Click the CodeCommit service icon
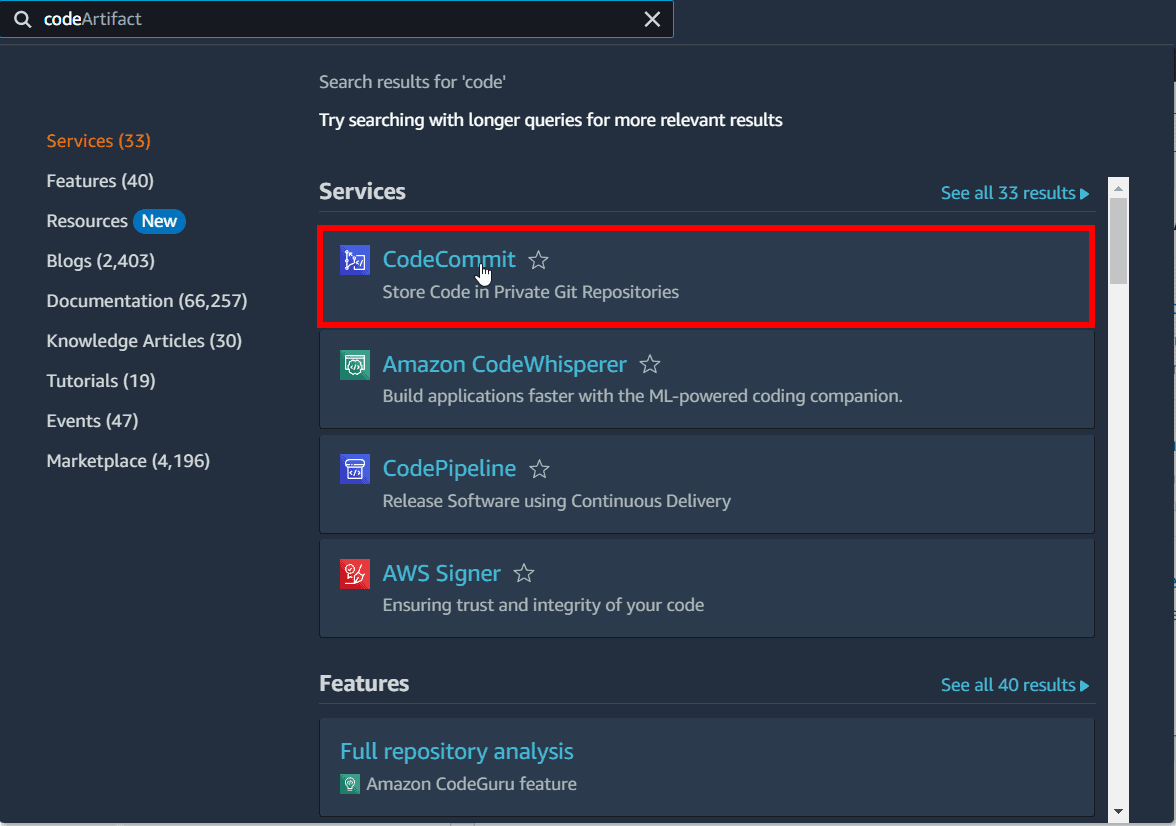This screenshot has width=1176, height=826. coord(355,260)
